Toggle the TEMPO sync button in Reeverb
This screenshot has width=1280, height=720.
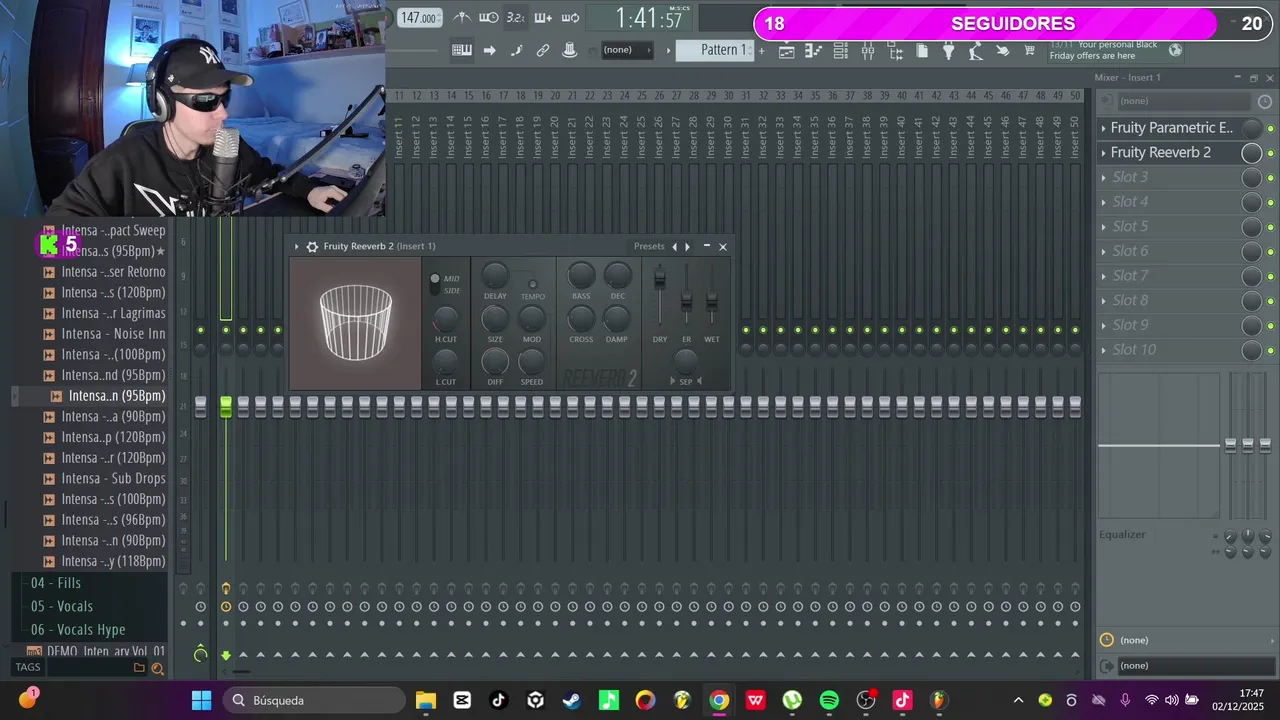[x=532, y=284]
